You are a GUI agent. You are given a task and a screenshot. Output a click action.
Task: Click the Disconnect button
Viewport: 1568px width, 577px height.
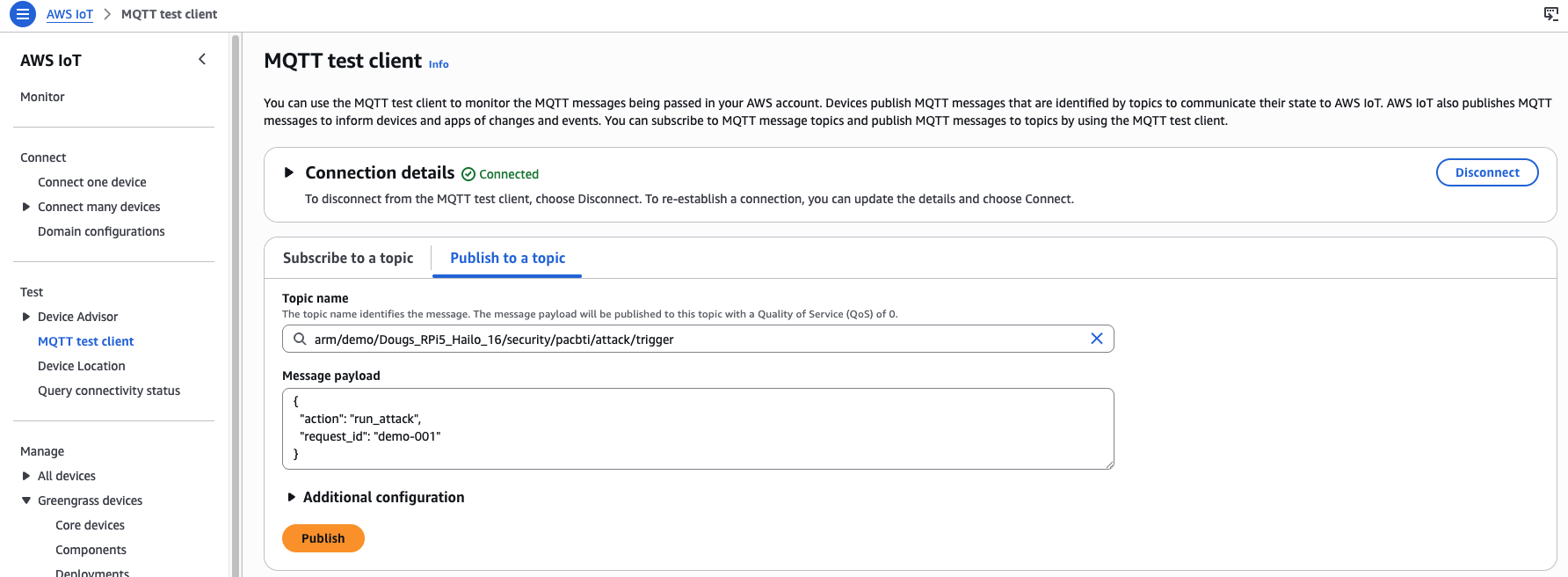click(x=1487, y=172)
